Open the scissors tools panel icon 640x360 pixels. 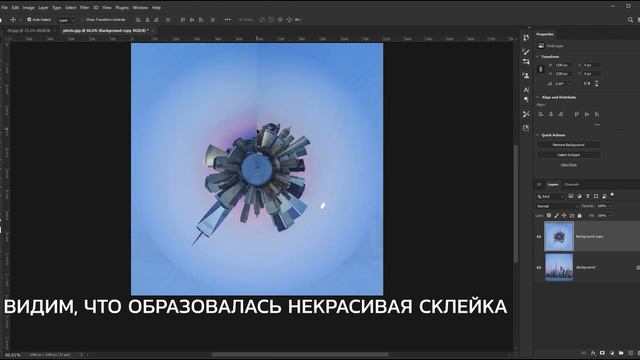pos(526,114)
